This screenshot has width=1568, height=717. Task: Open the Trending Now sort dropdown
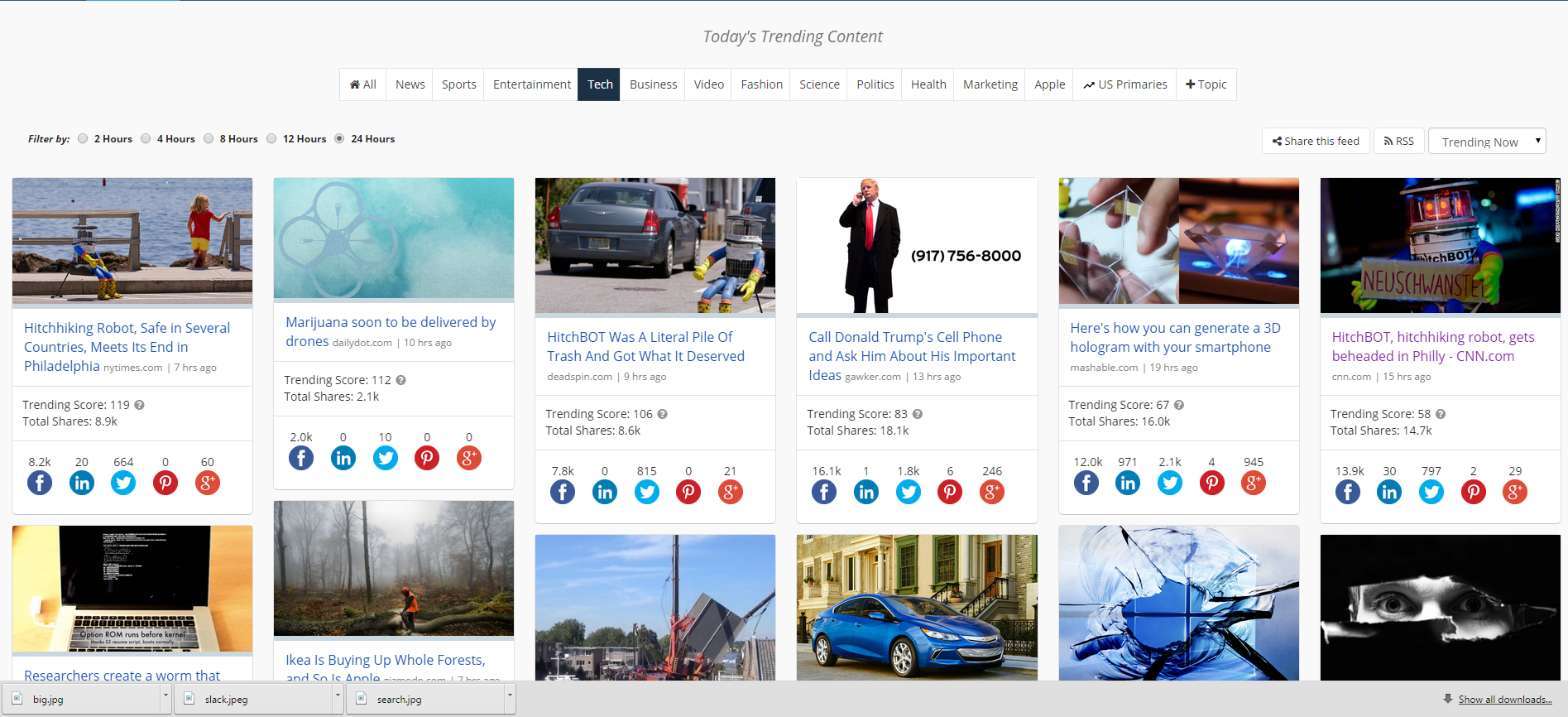click(x=1487, y=142)
